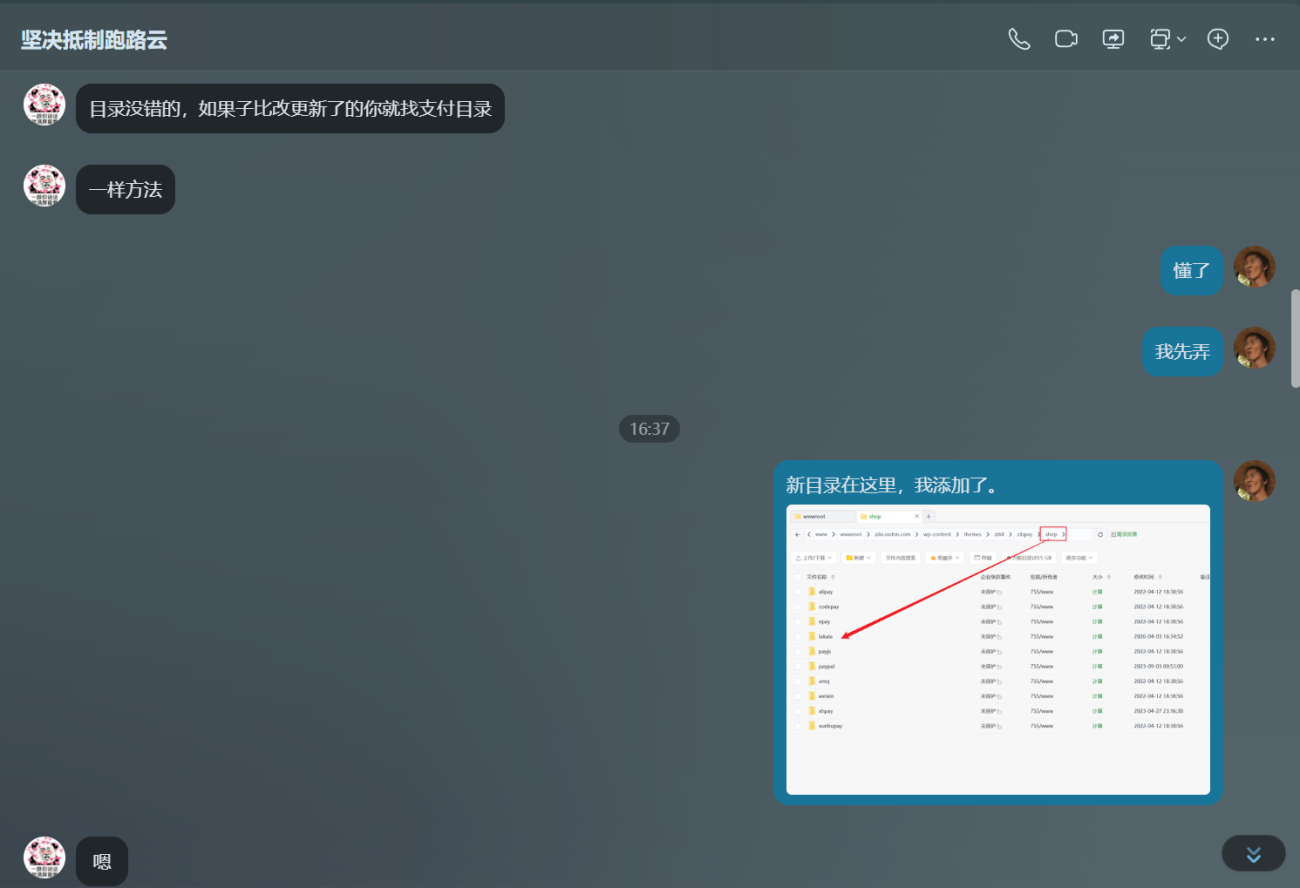Click the 新目录在这里，我添加了 caption text
1300x888 pixels.
[892, 485]
